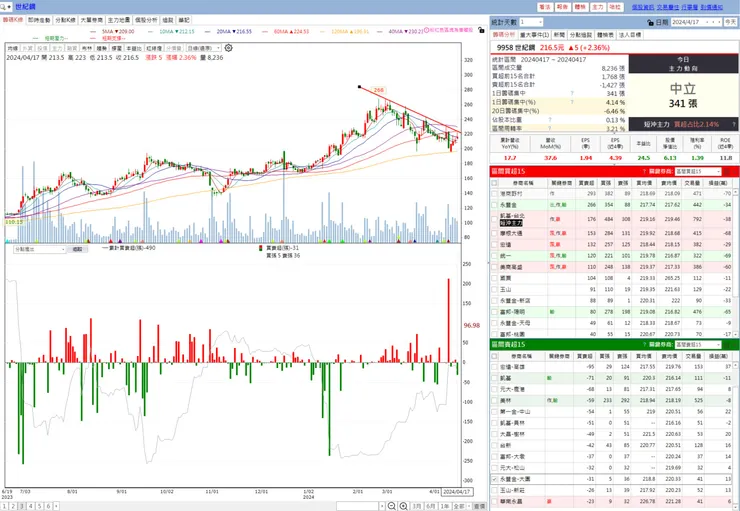Click the 今天 button
The image size is (740, 511).
point(730,22)
